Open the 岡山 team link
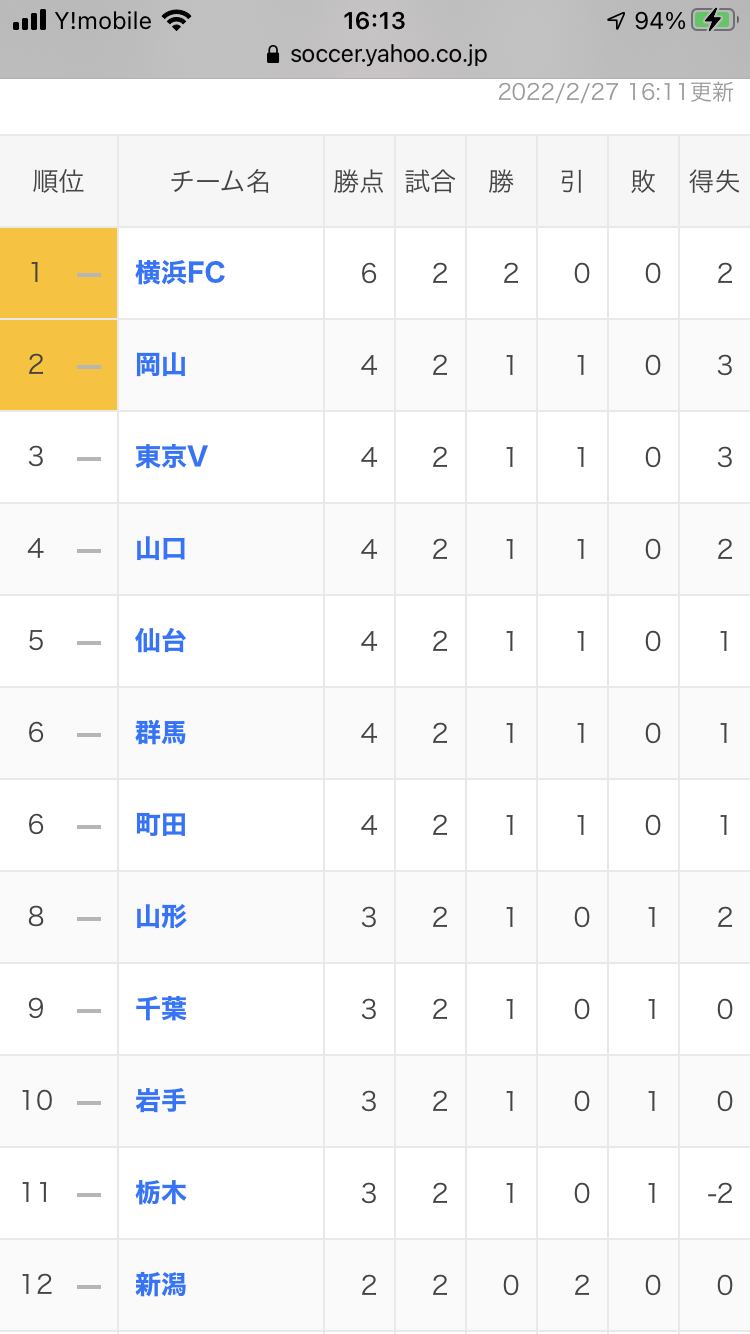 point(161,365)
